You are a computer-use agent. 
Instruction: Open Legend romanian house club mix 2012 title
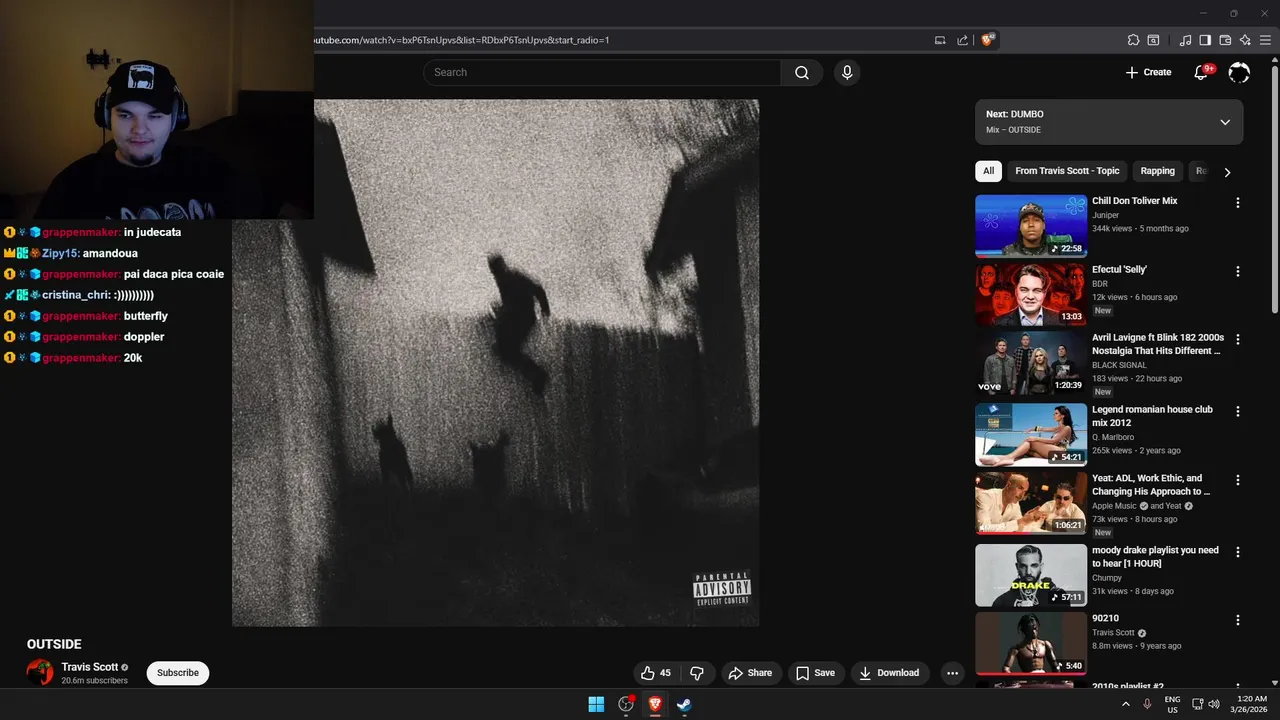1152,416
